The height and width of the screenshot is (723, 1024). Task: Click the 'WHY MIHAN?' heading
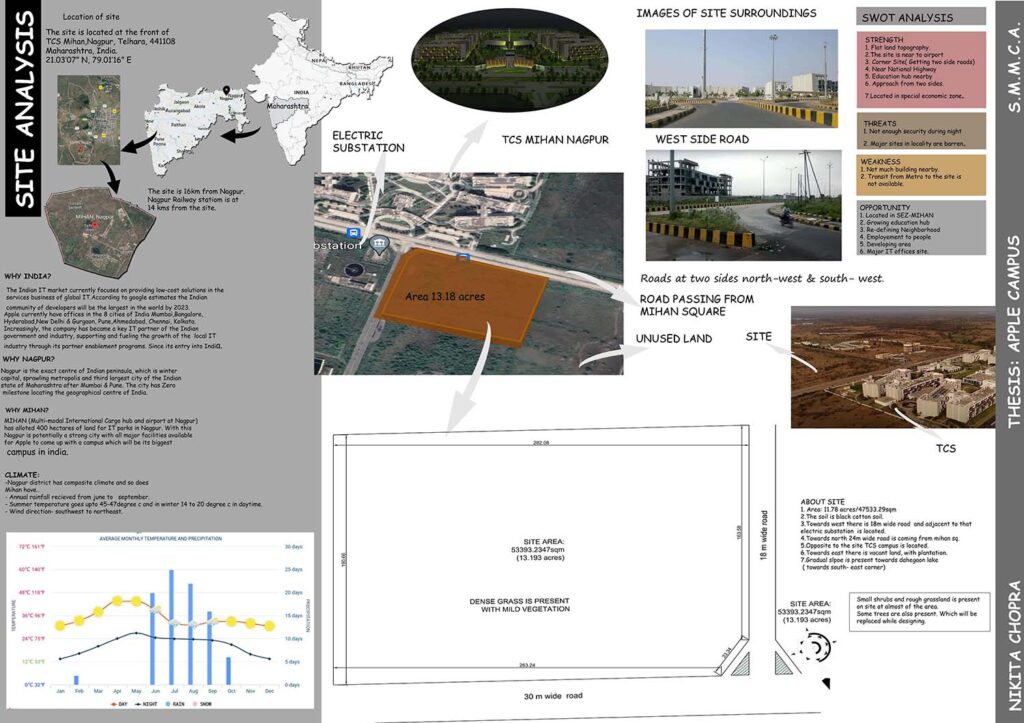click(27, 410)
